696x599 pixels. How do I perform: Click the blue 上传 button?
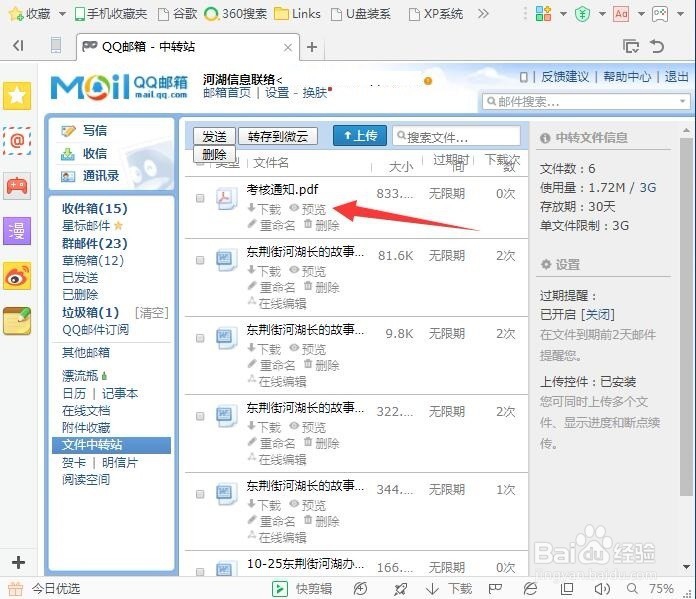[360, 135]
